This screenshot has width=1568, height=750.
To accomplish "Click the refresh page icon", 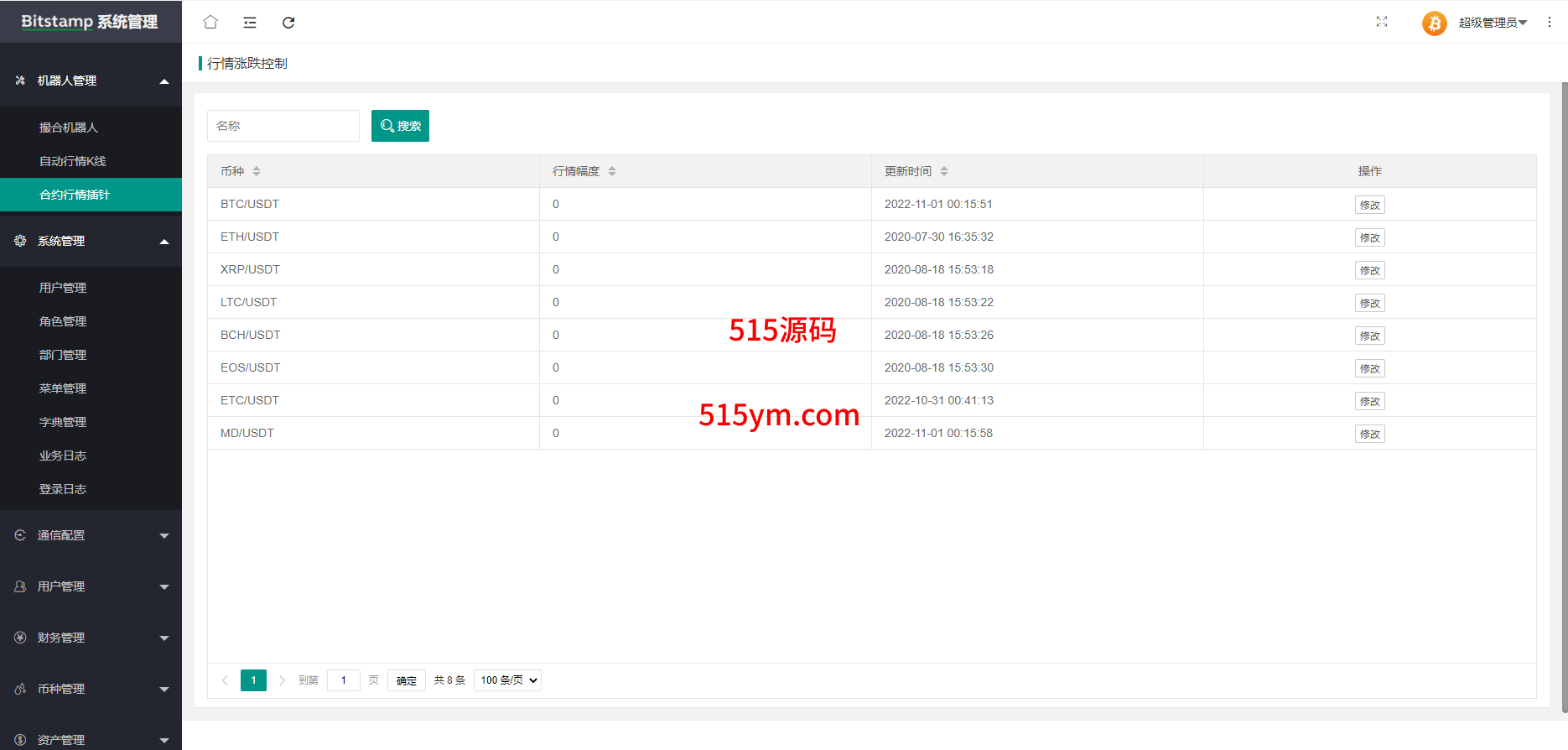I will coord(288,23).
